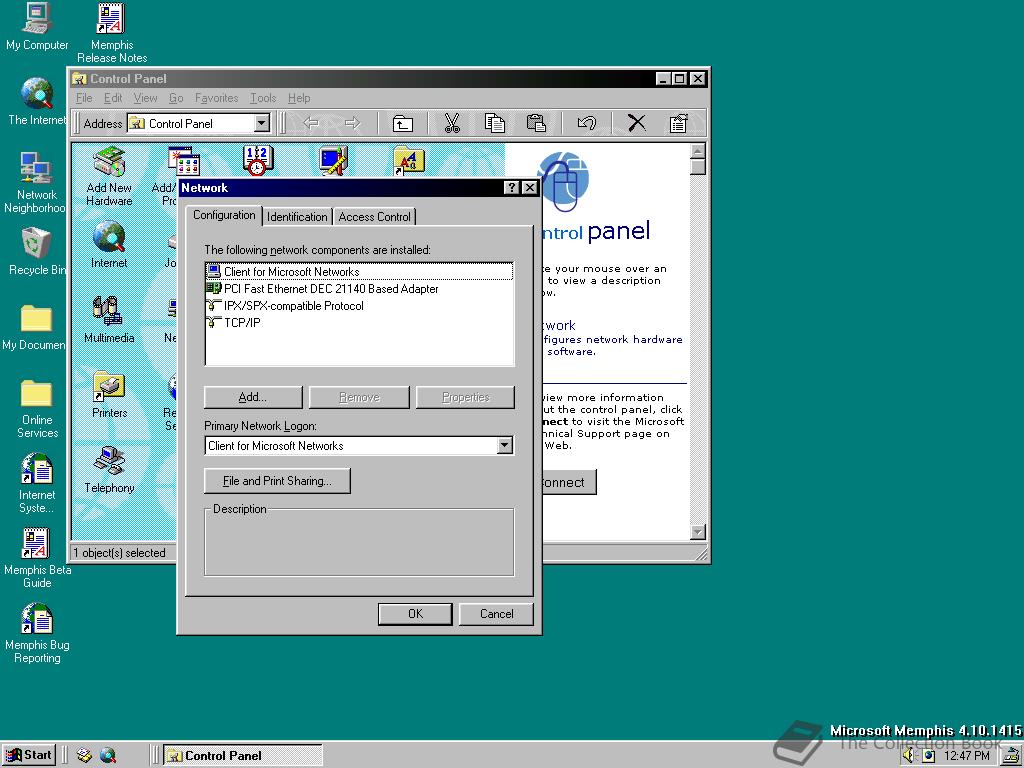
Task: Select Date/Time clock icon in Control Panel
Action: tap(258, 161)
